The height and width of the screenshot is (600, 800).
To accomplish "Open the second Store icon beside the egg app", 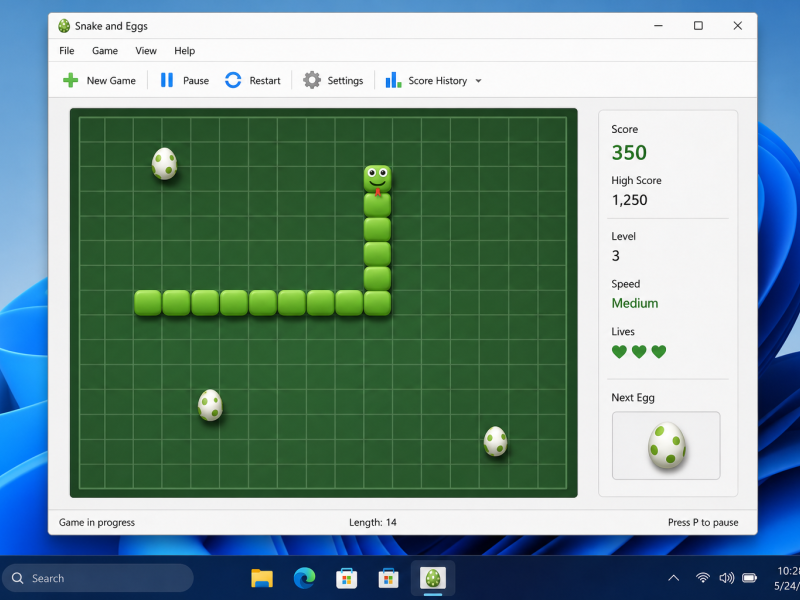I will tap(388, 578).
